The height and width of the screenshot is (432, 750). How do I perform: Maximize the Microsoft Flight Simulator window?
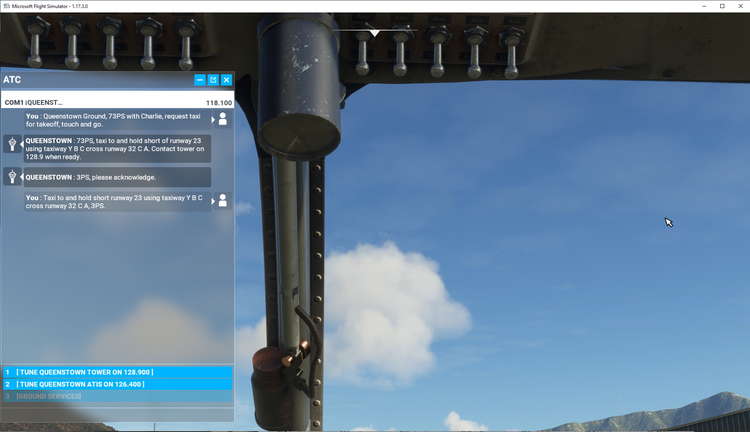722,6
